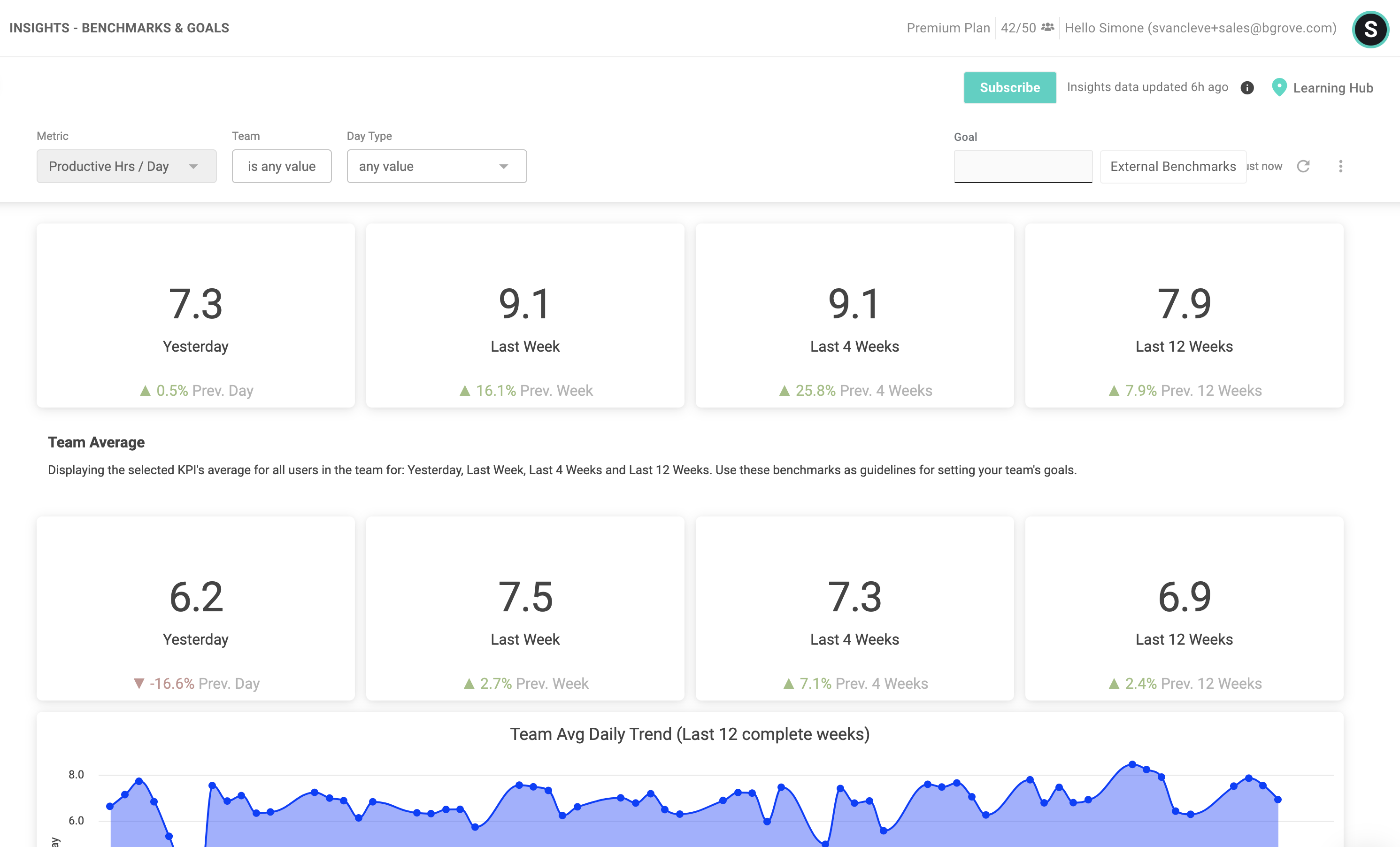Click the 2.4% Prev. 12 Weeks change text
The height and width of the screenshot is (847, 1400).
pyautogui.click(x=1185, y=684)
